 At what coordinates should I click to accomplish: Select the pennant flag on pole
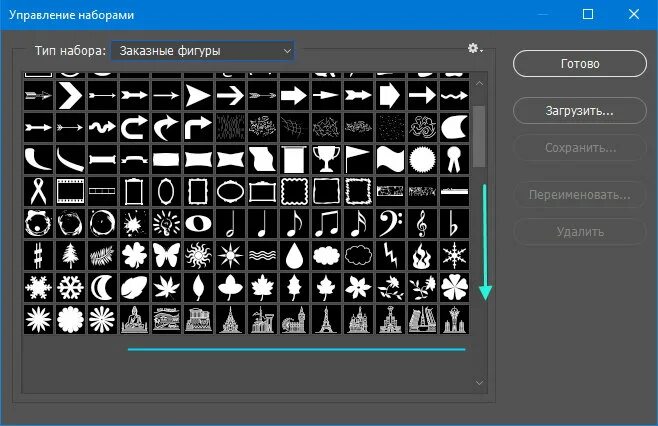pos(358,159)
